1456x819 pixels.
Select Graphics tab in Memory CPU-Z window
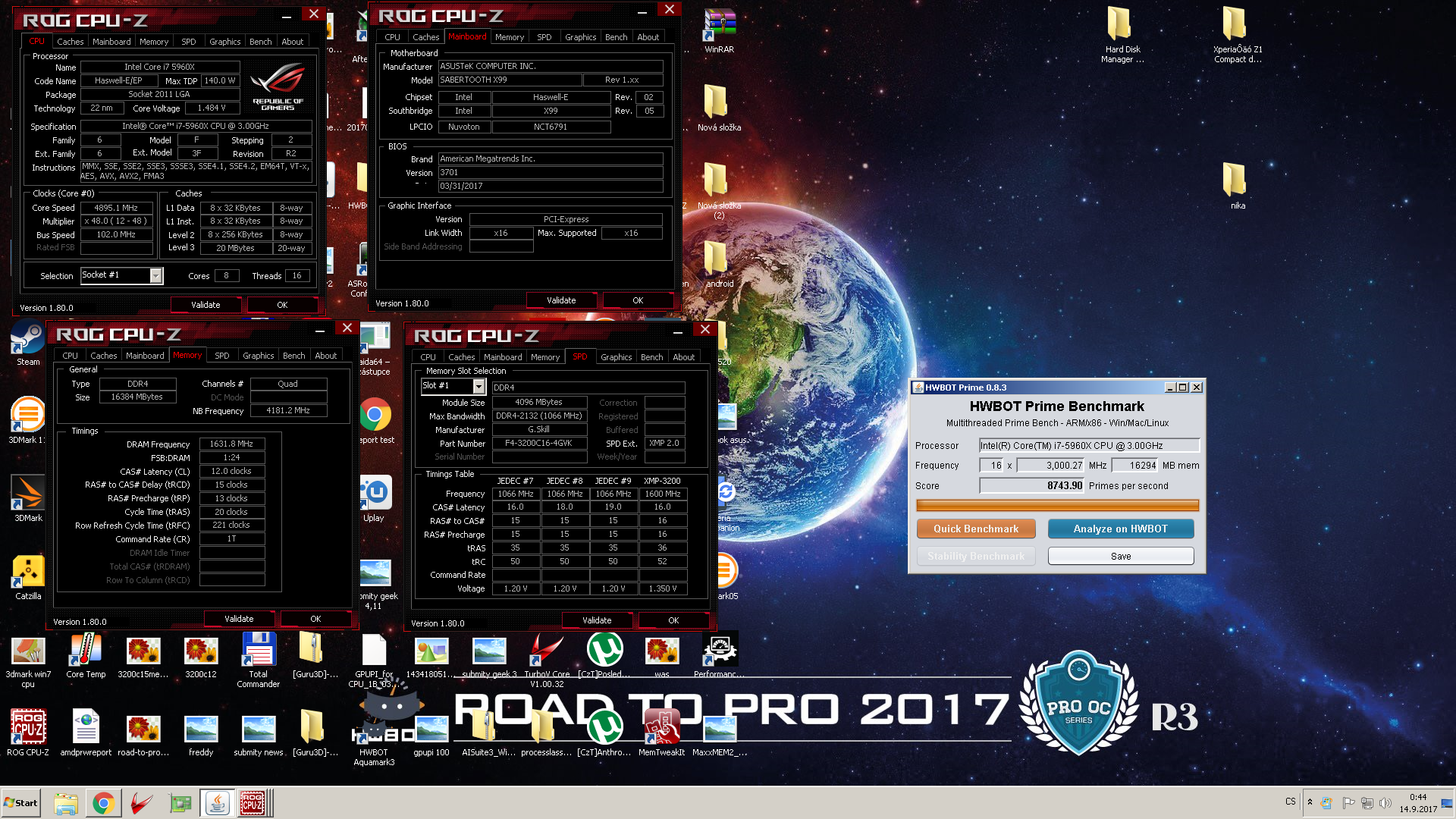coord(258,356)
